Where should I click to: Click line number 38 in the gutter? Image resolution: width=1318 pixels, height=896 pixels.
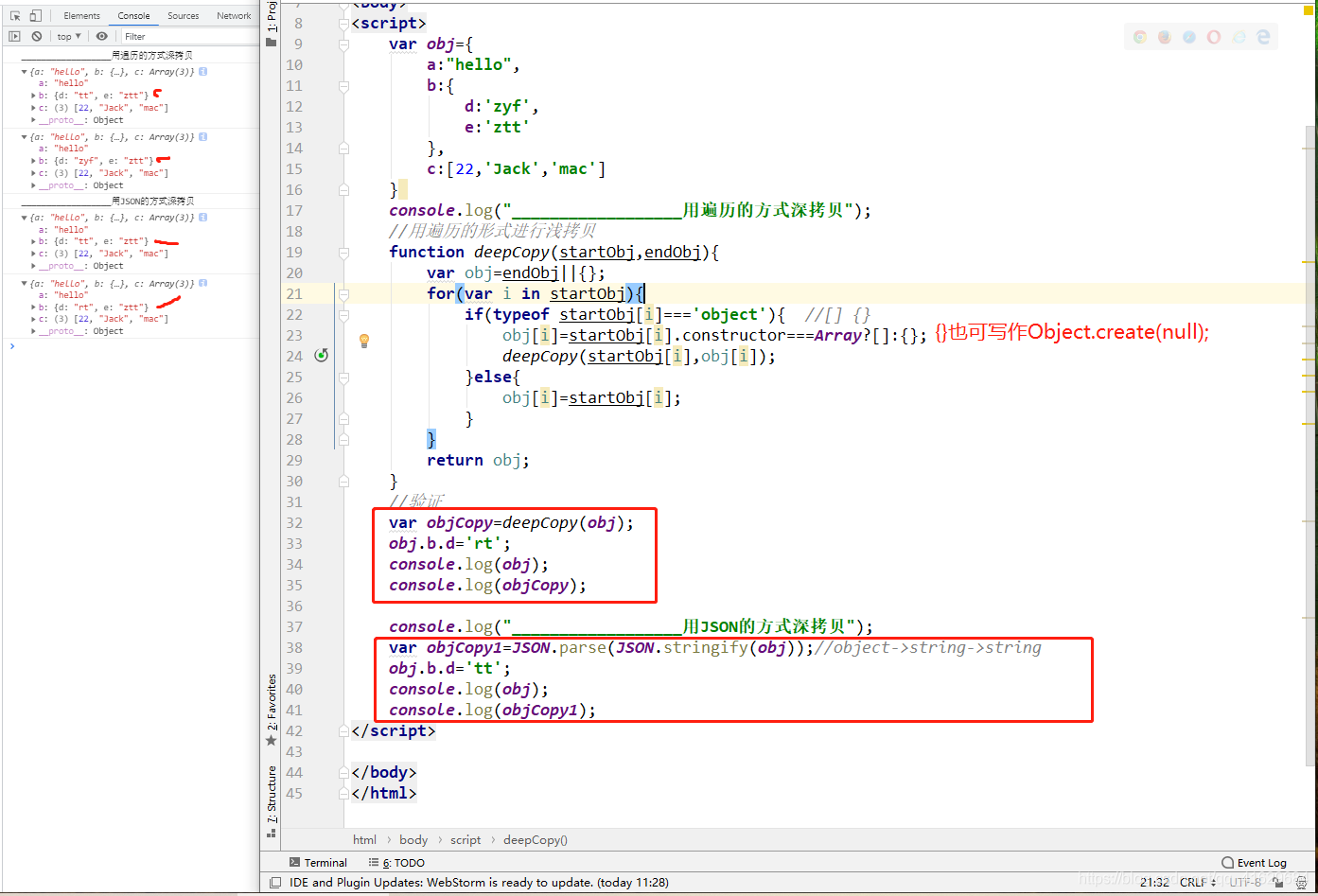click(x=294, y=648)
